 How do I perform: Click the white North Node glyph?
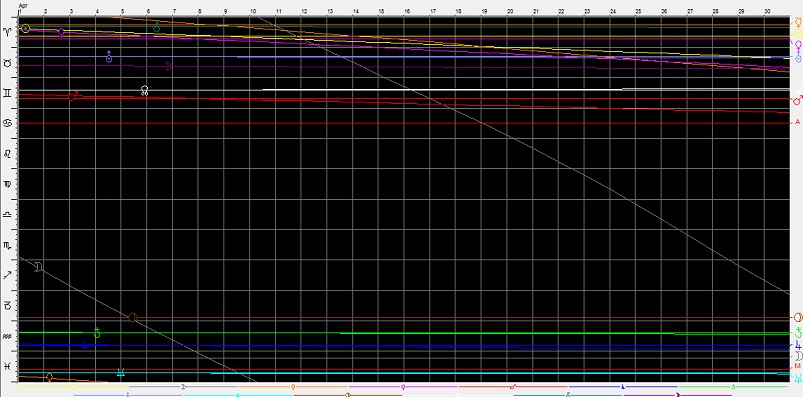(x=145, y=91)
